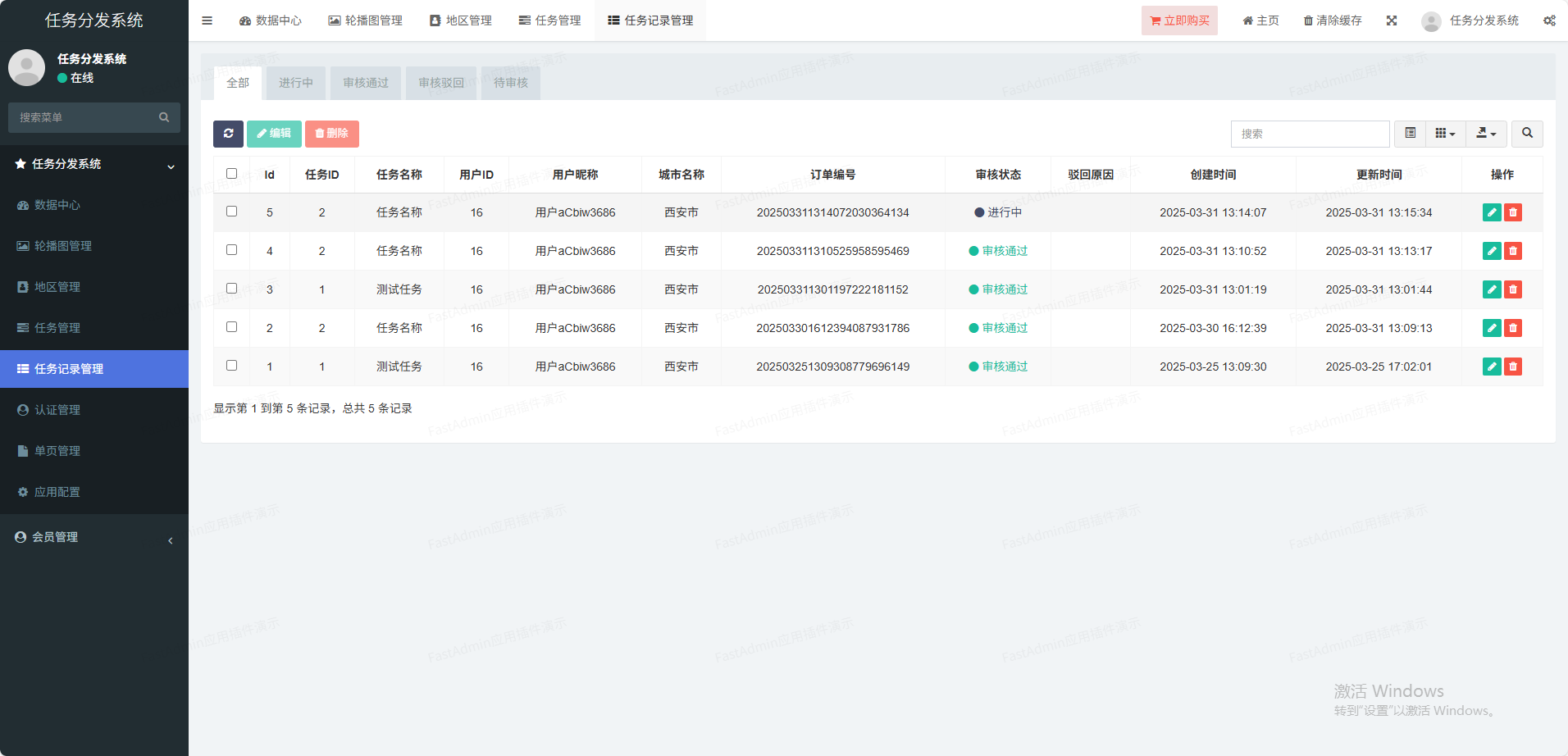Click the table 搜索 input field
The image size is (1568, 756).
pyautogui.click(x=1310, y=134)
